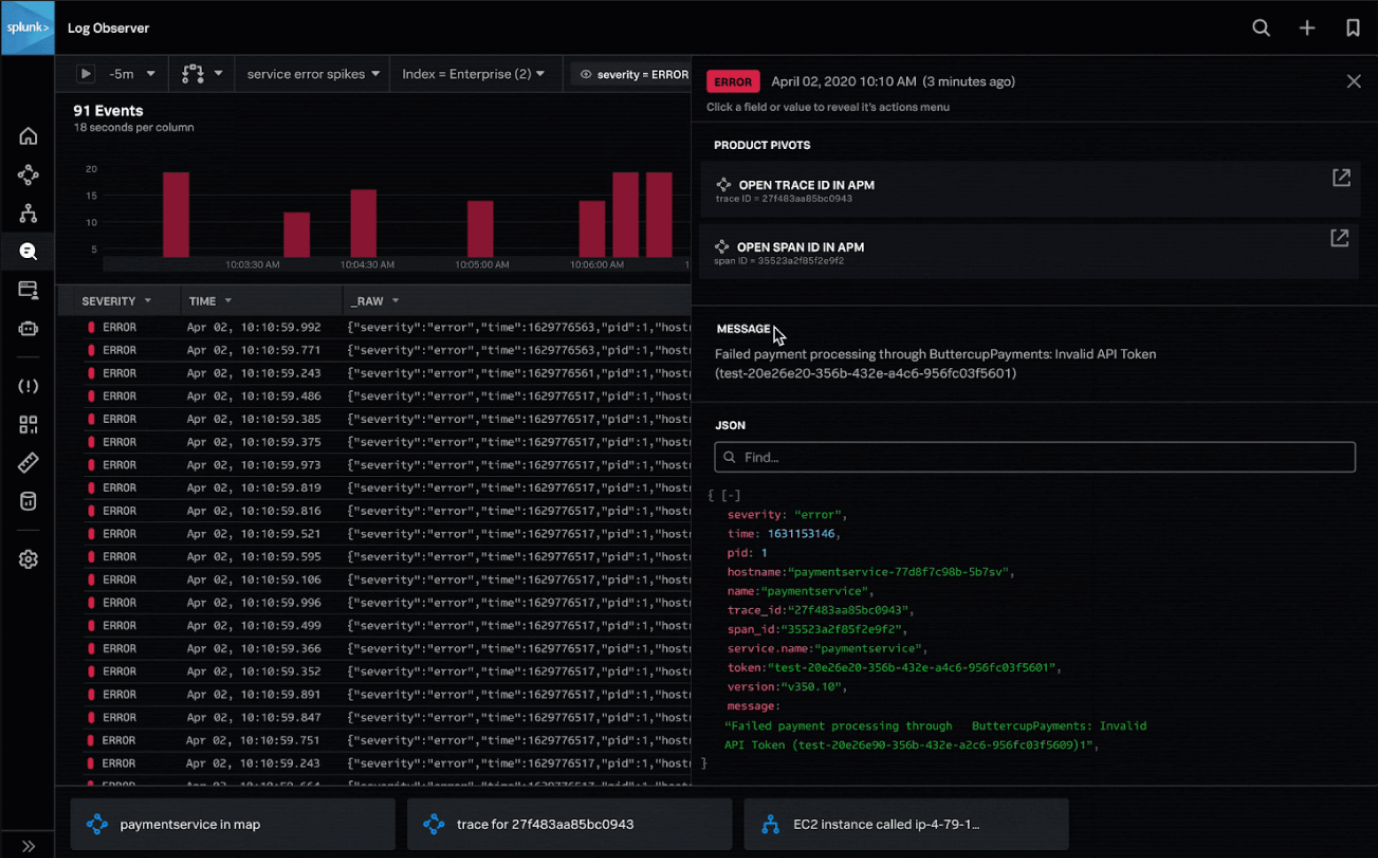1378x858 pixels.
Task: Click the Find field in JSON section
Action: coord(1034,457)
